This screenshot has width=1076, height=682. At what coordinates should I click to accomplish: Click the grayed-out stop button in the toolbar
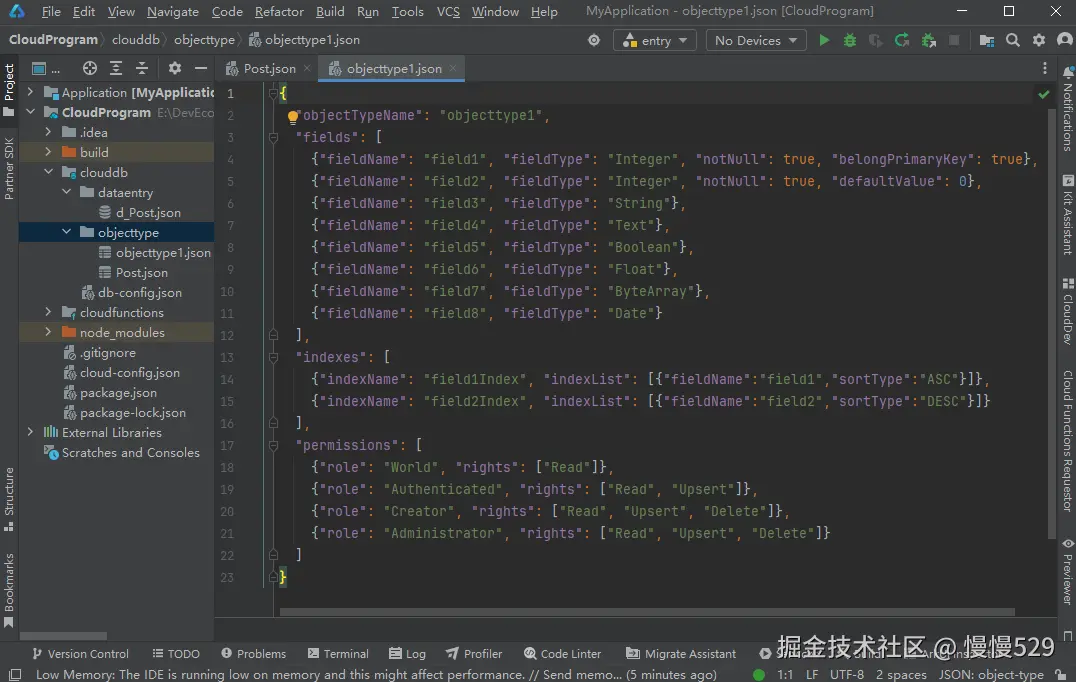tap(954, 40)
